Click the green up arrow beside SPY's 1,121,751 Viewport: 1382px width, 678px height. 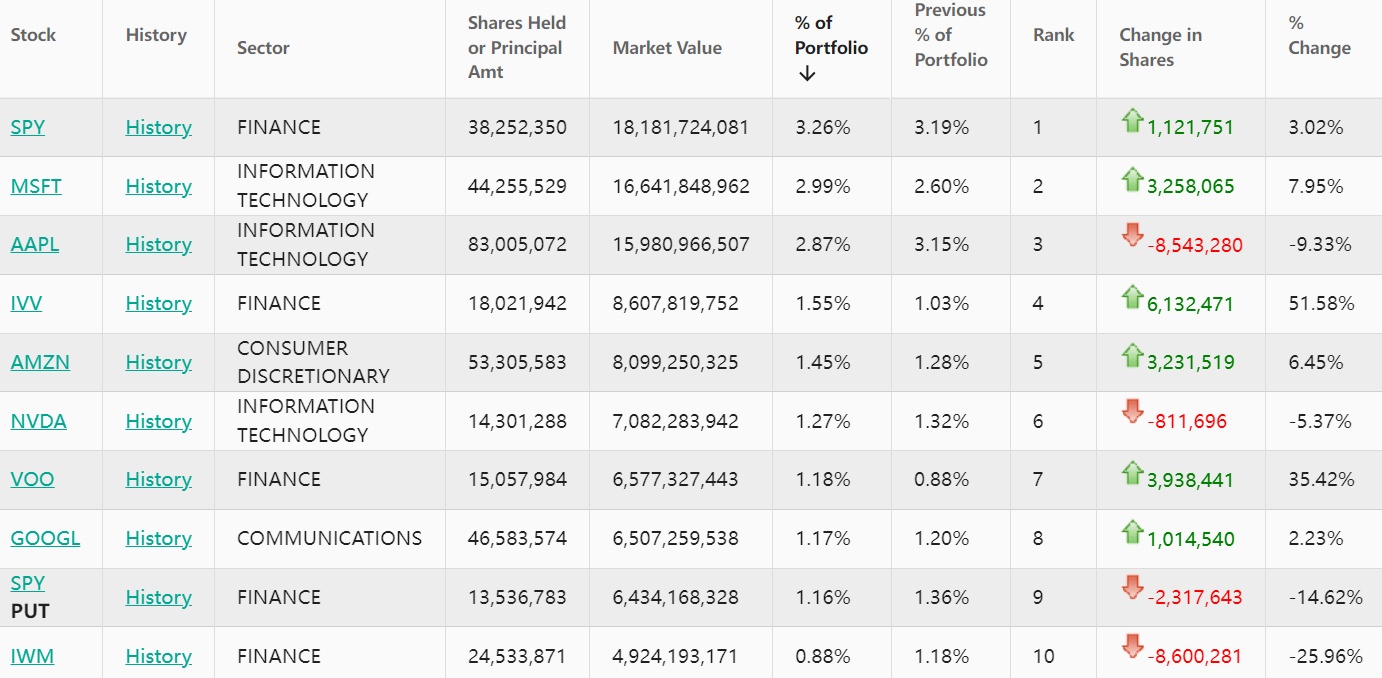pyautogui.click(x=1132, y=122)
